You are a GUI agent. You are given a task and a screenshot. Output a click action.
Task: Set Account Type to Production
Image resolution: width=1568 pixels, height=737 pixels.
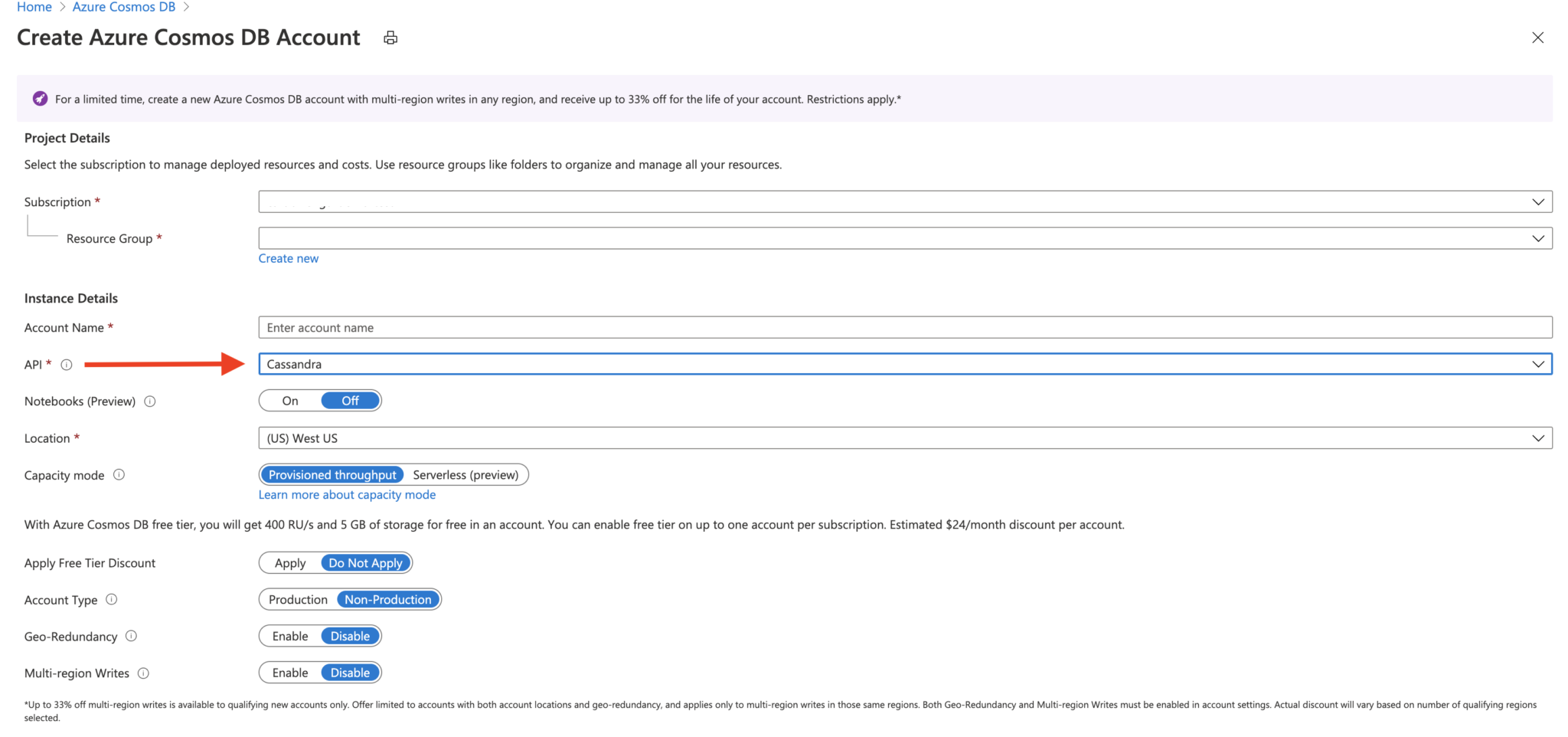pos(298,600)
